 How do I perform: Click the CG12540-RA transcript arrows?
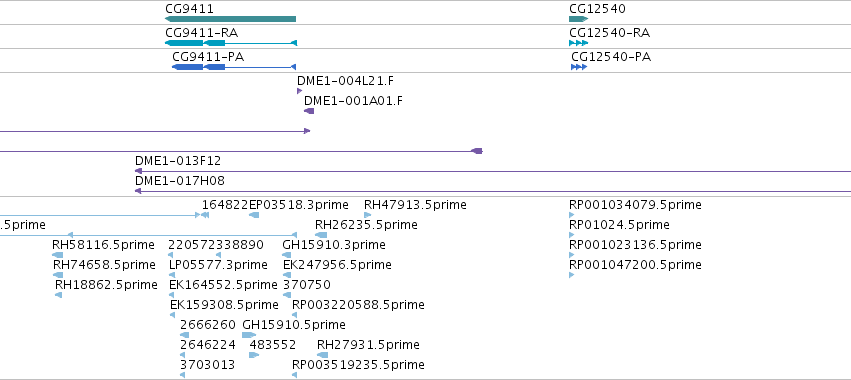[x=579, y=43]
